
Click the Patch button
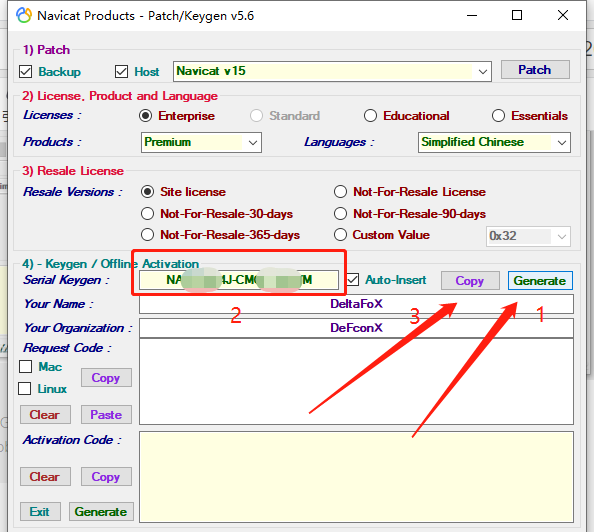click(535, 70)
